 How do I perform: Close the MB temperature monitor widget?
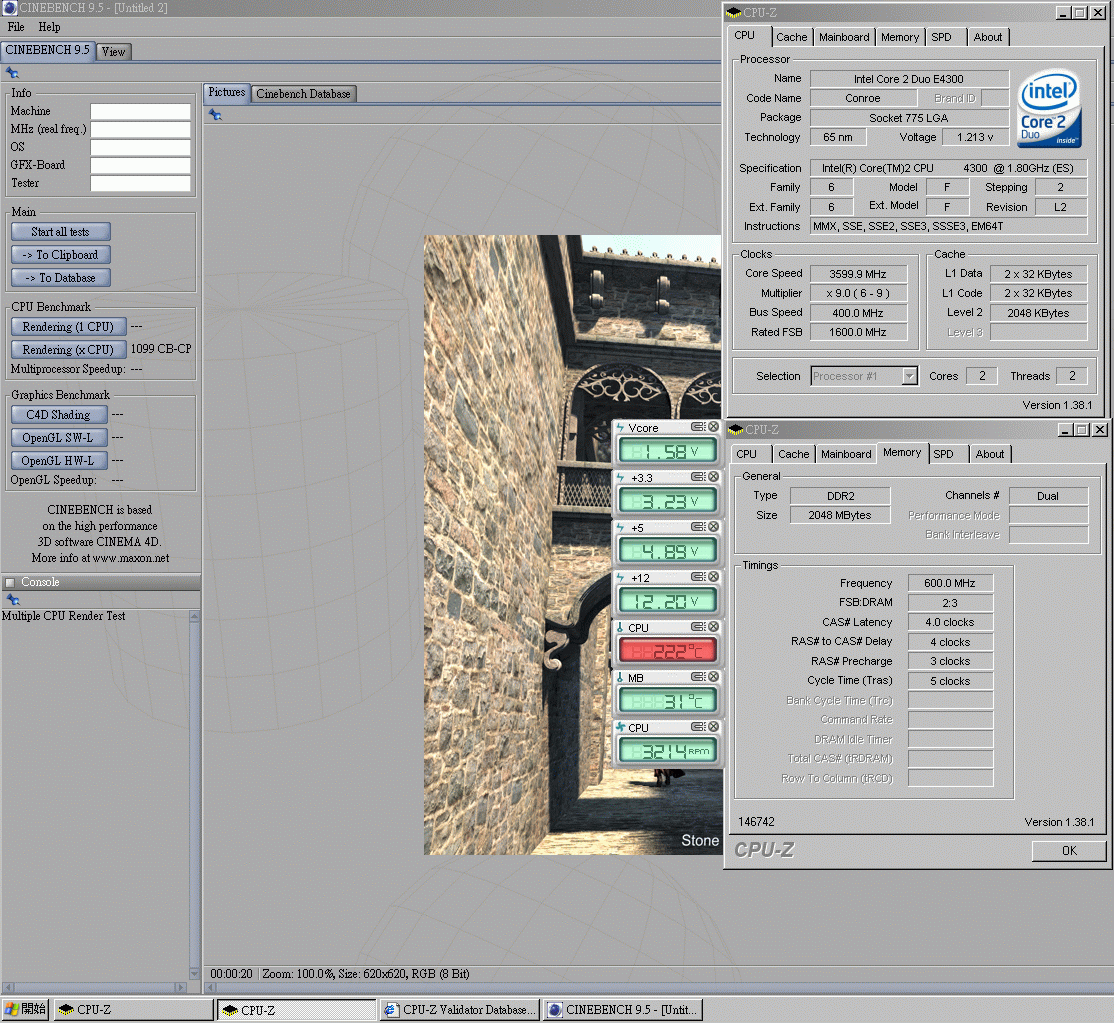pyautogui.click(x=713, y=676)
